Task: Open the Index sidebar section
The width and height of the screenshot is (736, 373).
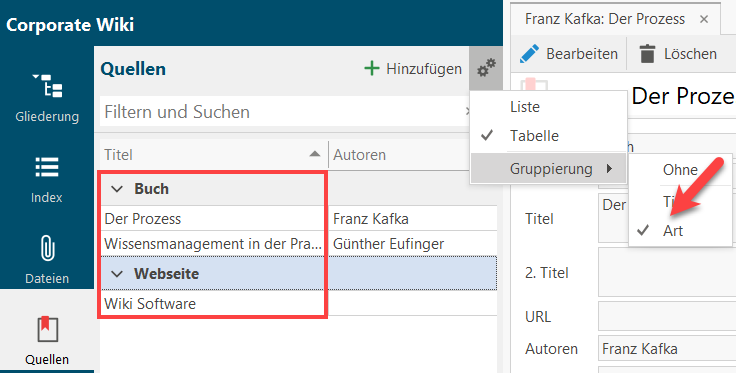Action: 47,180
